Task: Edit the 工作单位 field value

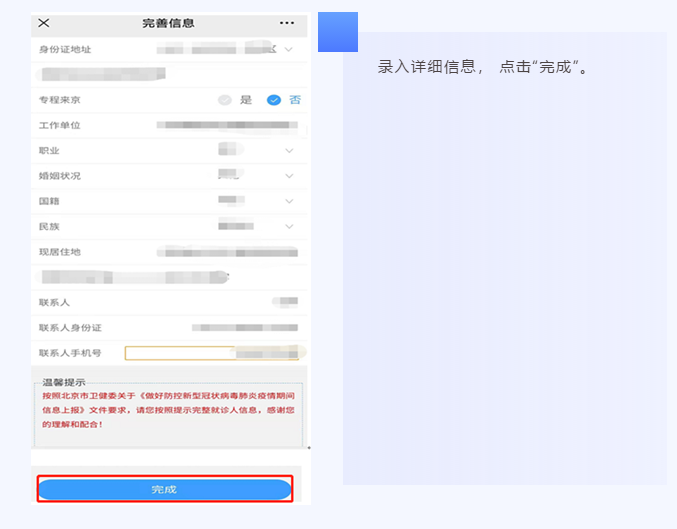Action: (227, 125)
